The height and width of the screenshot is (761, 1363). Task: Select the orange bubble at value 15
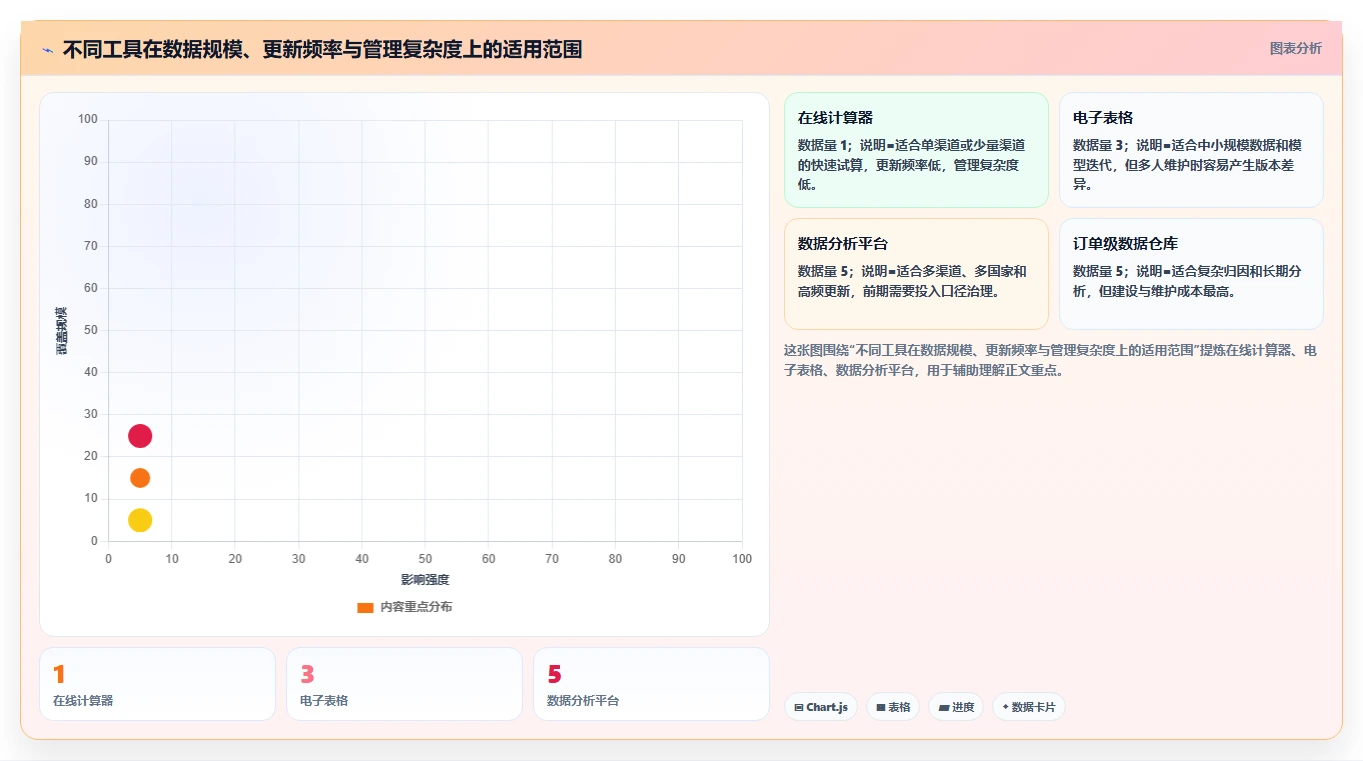tap(140, 478)
